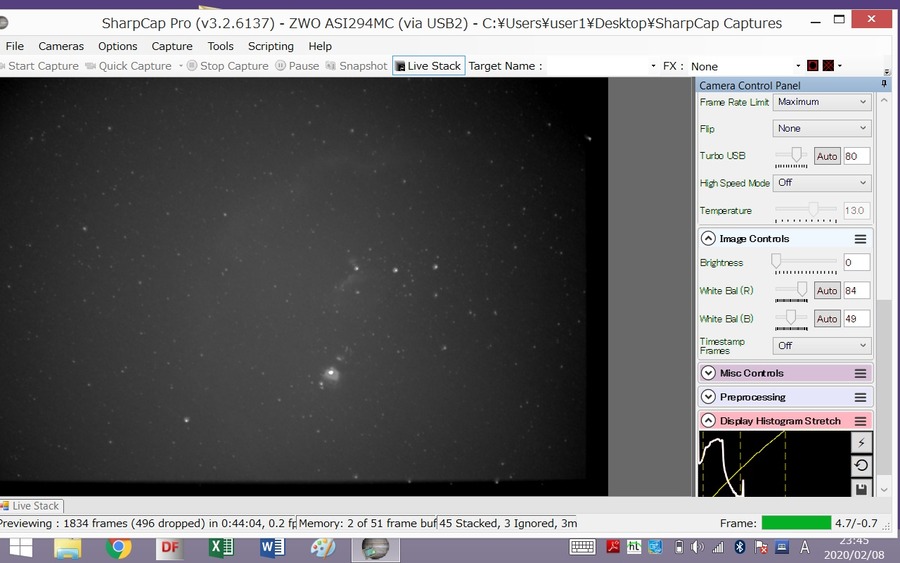Open the File menu
The image size is (900, 563).
coord(14,46)
